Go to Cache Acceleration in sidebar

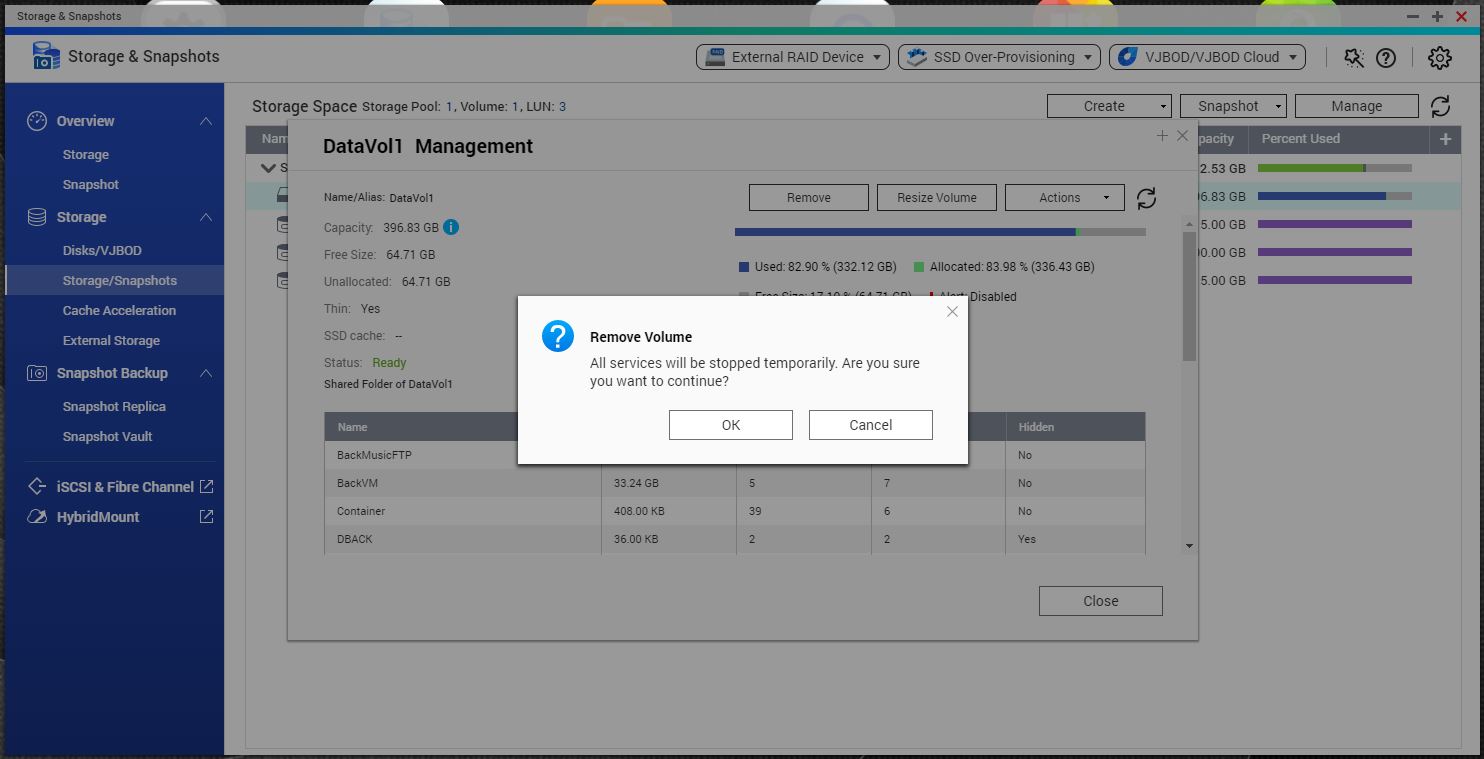(119, 311)
